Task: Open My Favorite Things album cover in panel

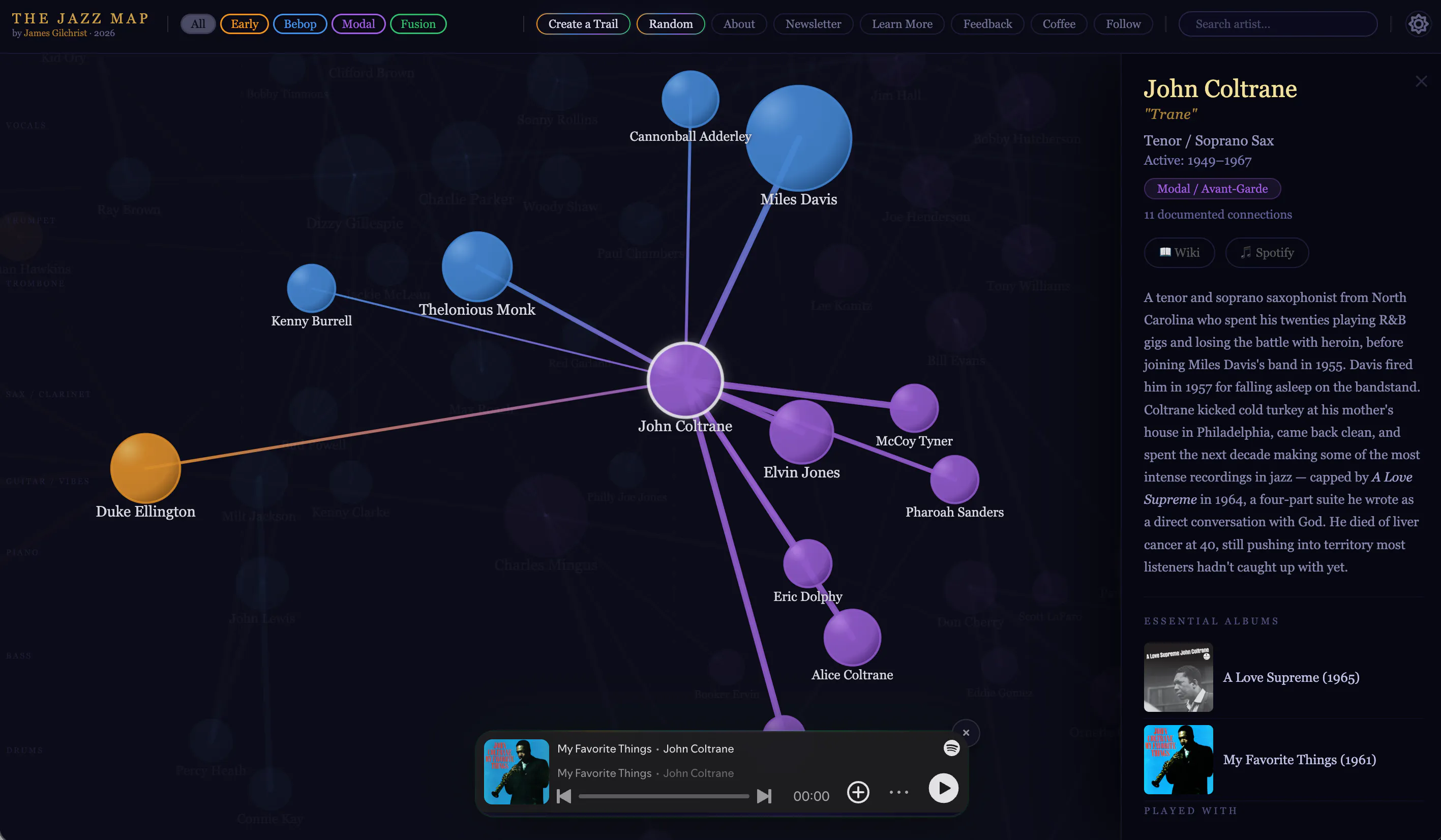Action: pyautogui.click(x=1178, y=759)
